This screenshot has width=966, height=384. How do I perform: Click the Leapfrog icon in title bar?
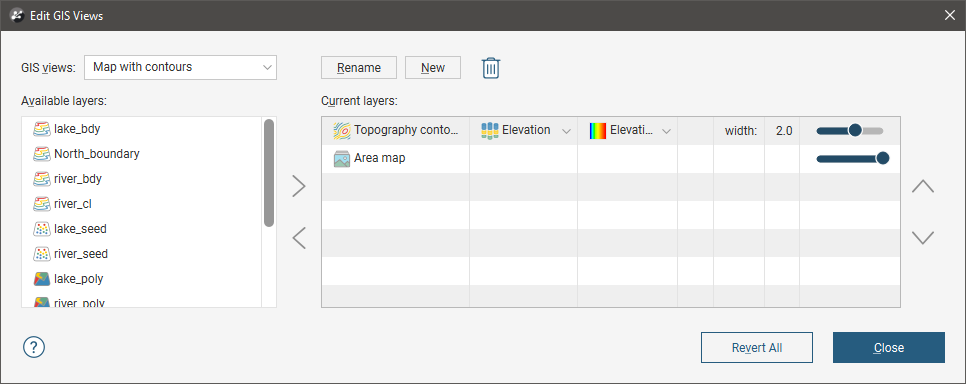pyautogui.click(x=18, y=15)
